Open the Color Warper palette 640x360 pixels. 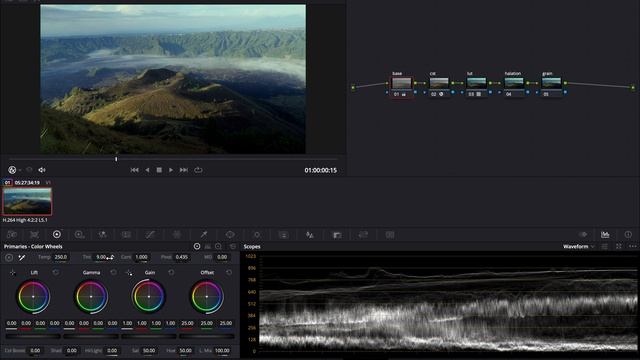click(x=177, y=235)
